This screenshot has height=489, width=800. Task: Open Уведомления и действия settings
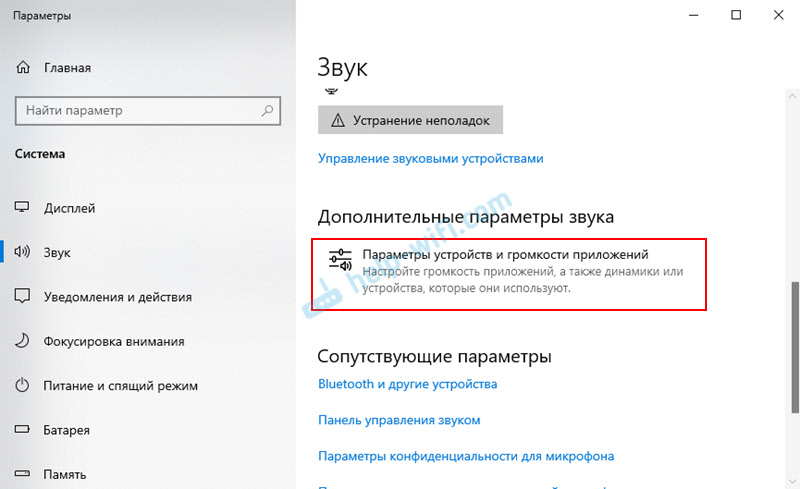(x=118, y=297)
